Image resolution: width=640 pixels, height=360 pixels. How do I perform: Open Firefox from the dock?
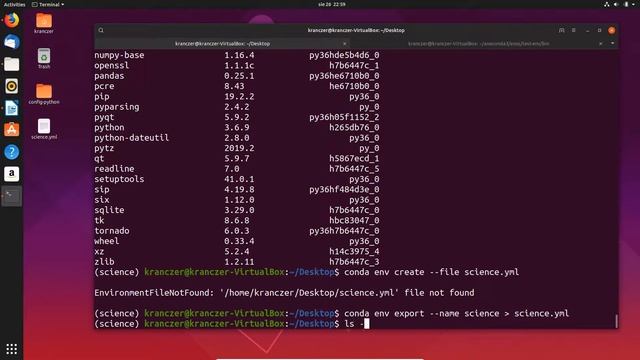click(x=12, y=20)
